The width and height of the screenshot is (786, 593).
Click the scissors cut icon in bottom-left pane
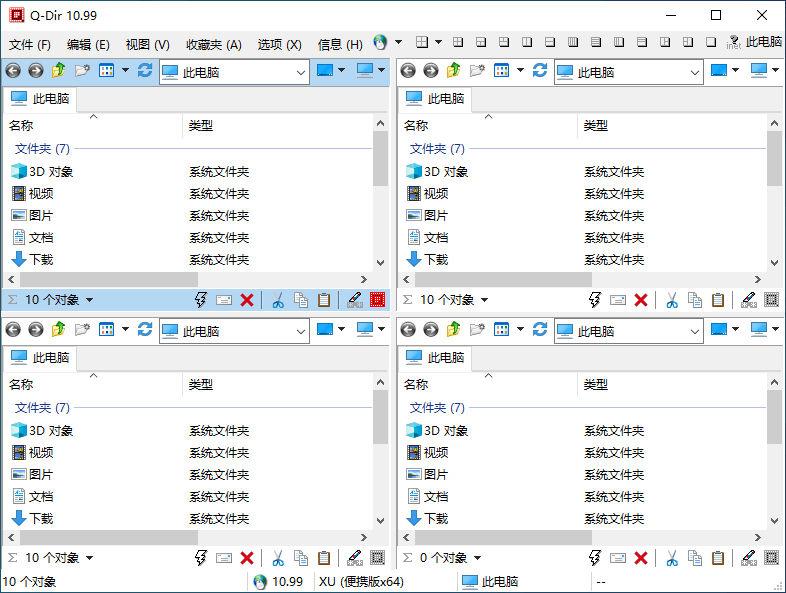[278, 558]
